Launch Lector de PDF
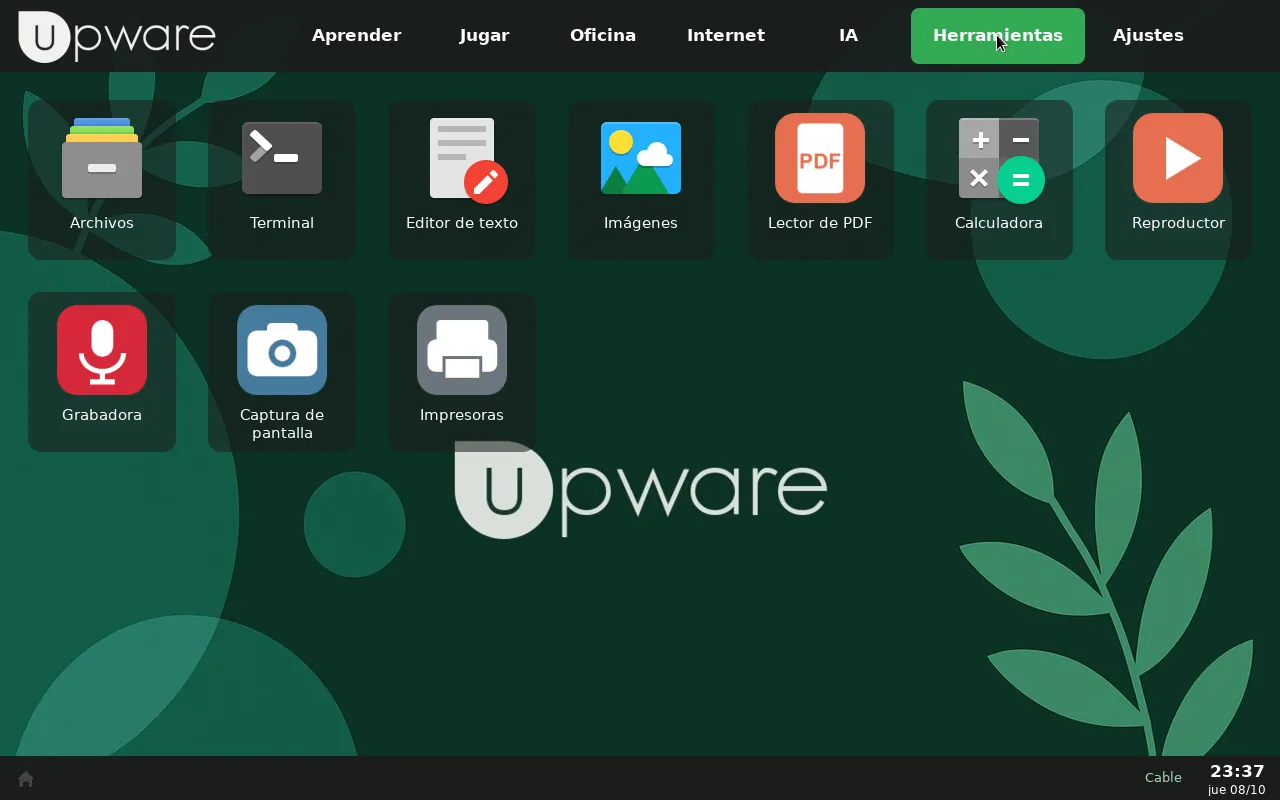1280x800 pixels. coord(820,180)
